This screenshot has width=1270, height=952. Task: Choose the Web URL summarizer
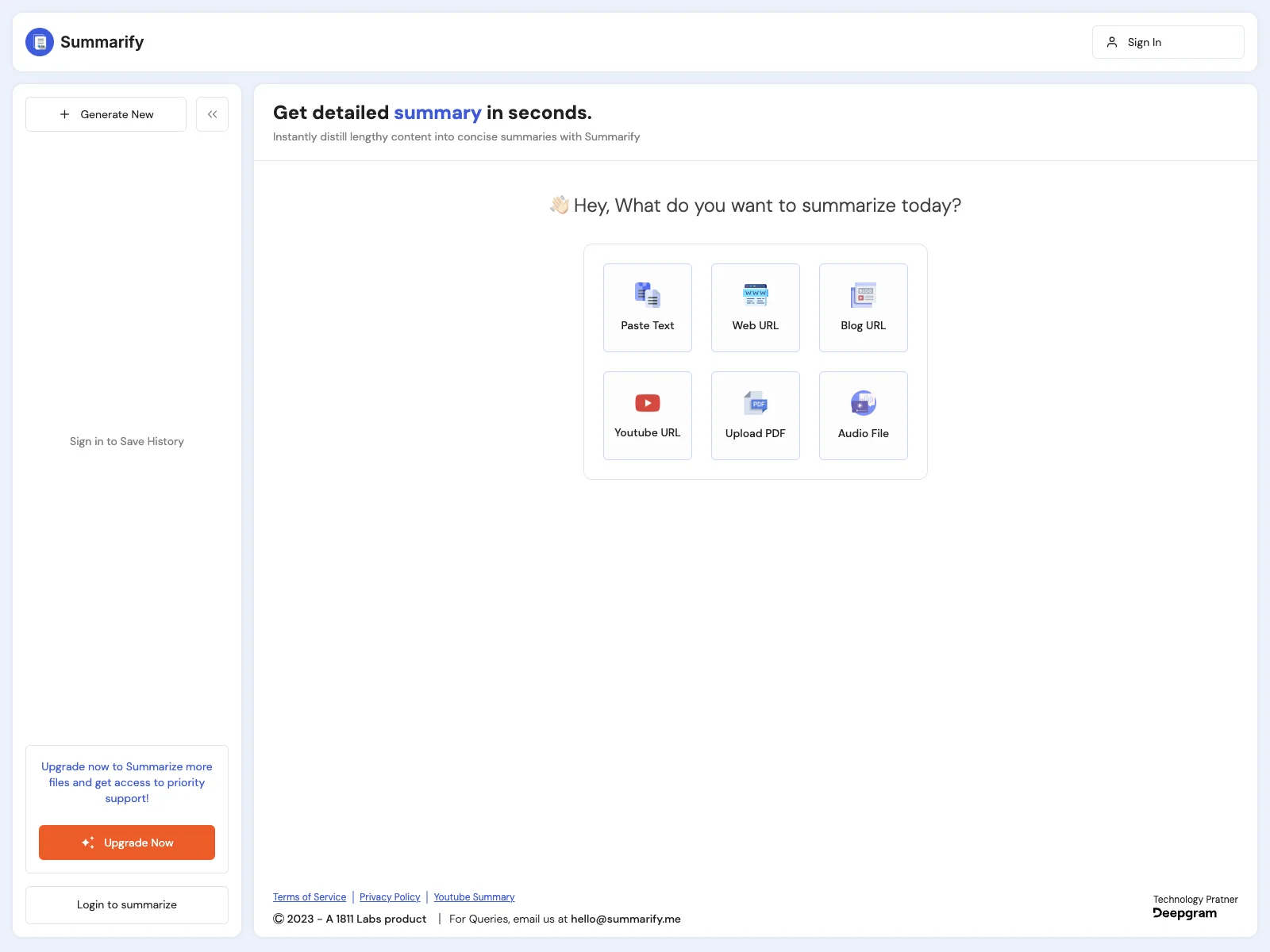[x=756, y=308]
